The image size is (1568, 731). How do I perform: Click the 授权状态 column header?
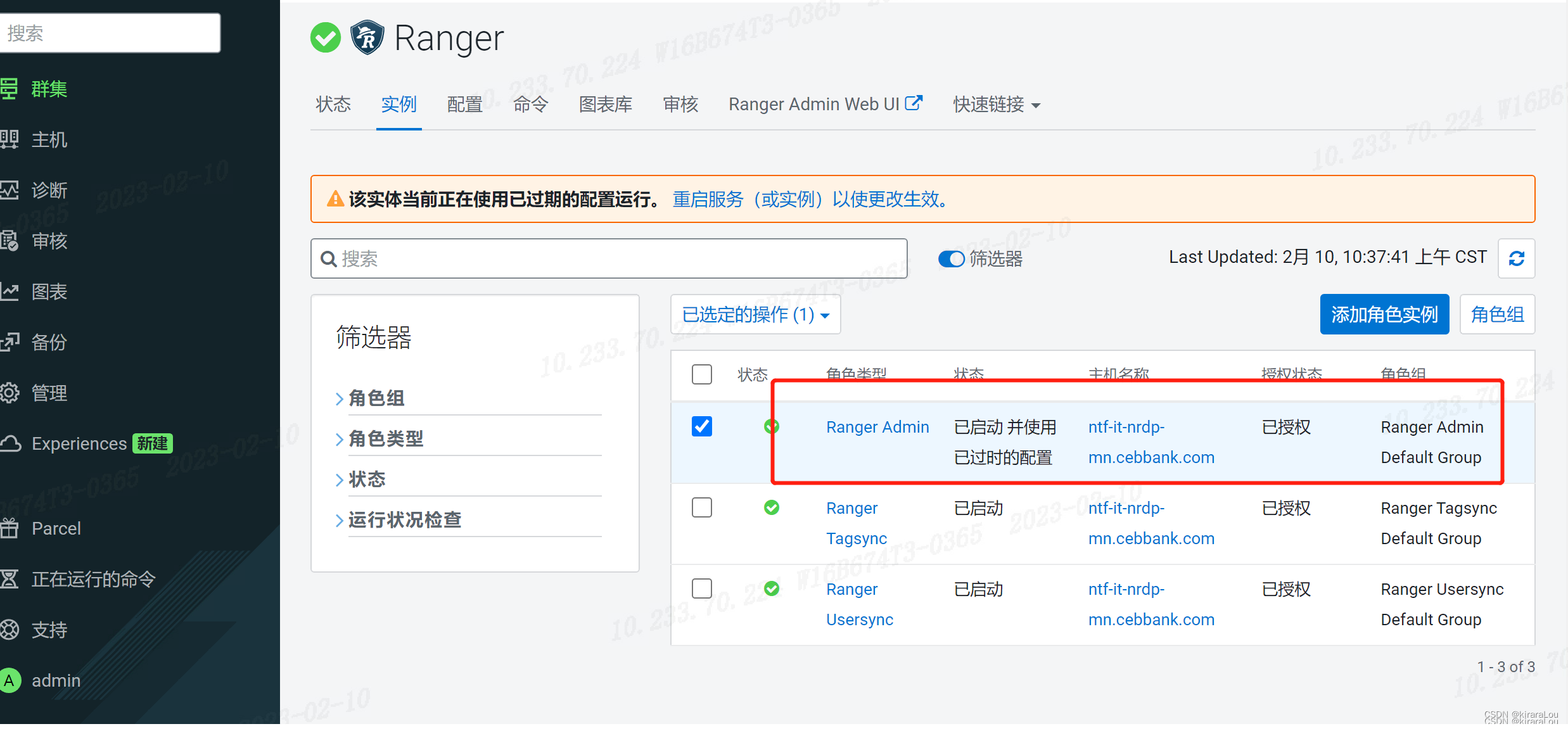pyautogui.click(x=1292, y=374)
